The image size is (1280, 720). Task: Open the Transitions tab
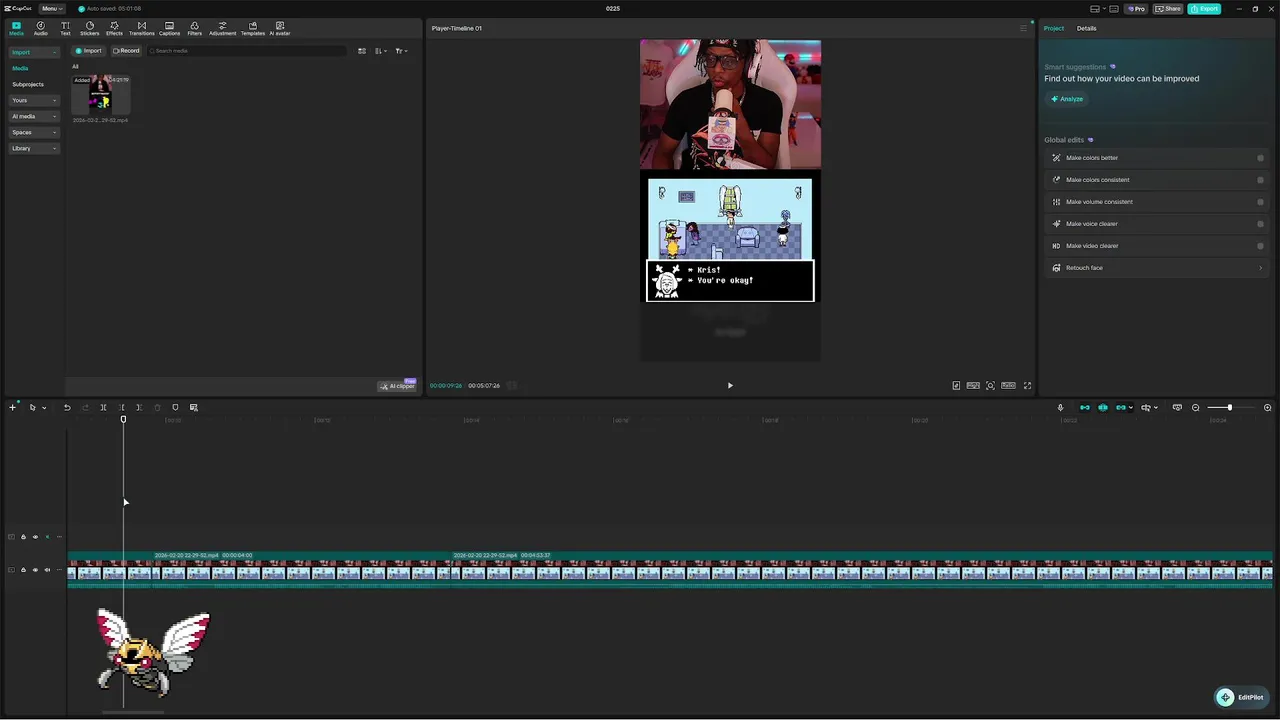[141, 28]
